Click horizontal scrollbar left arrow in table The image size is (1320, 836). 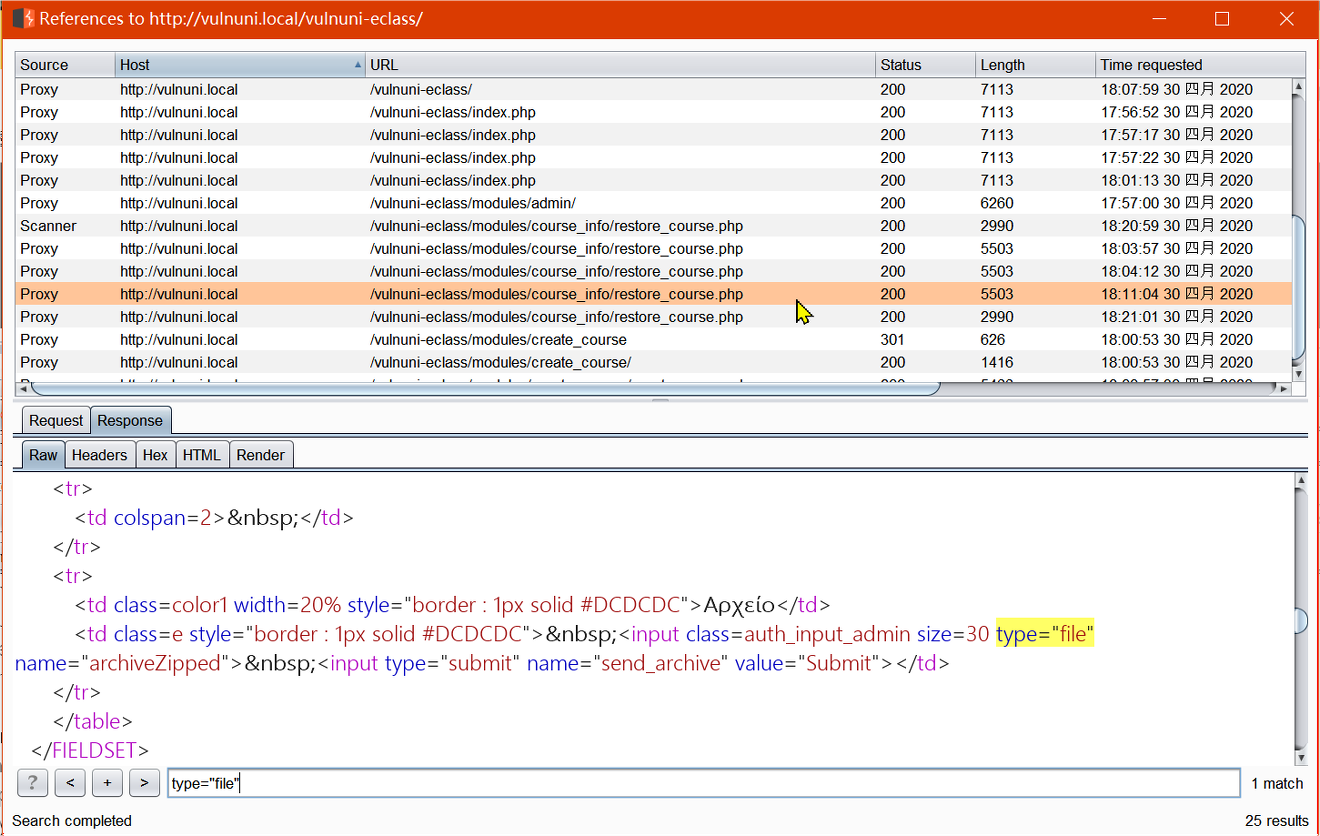pos(23,389)
